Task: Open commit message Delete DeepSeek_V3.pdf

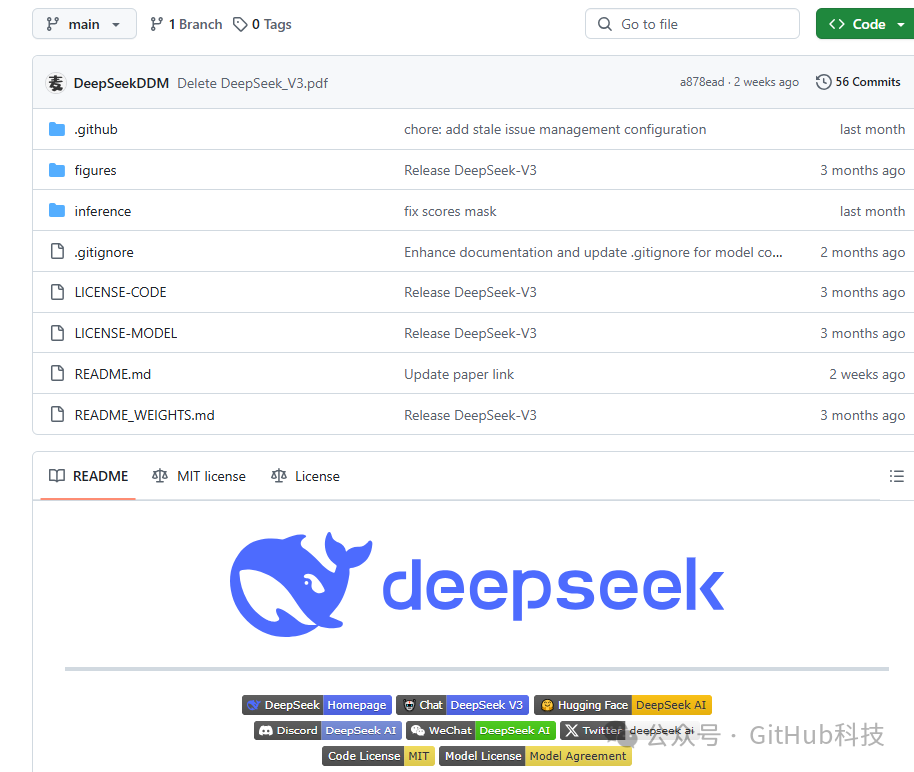Action: click(x=252, y=83)
